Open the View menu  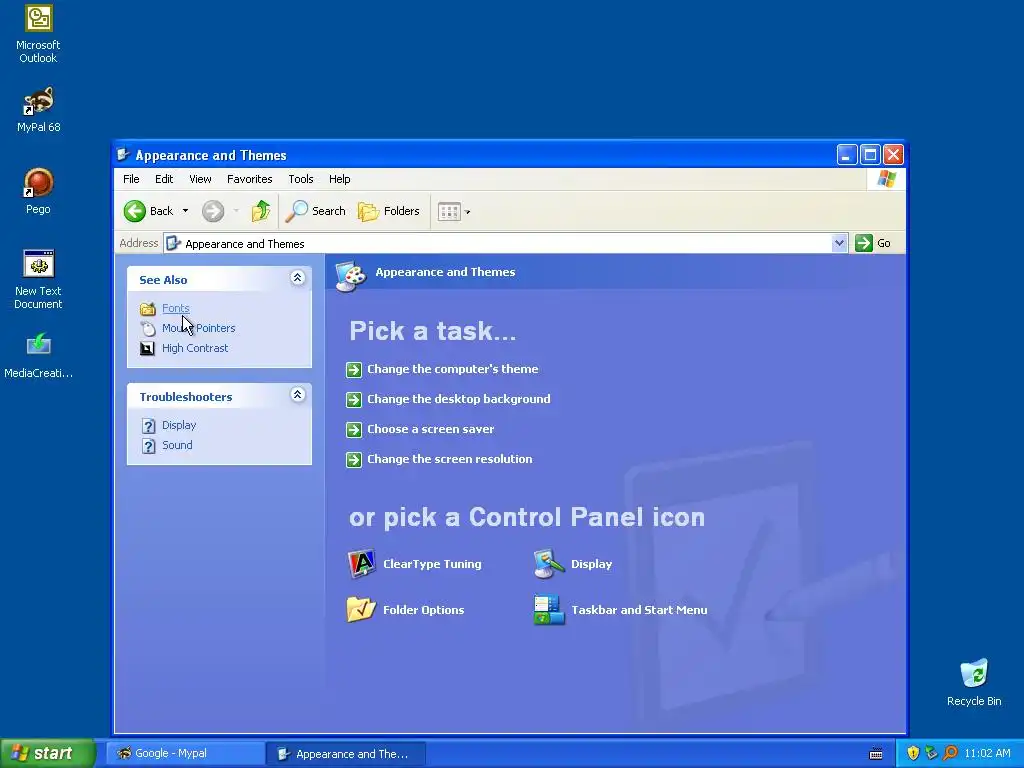[200, 179]
